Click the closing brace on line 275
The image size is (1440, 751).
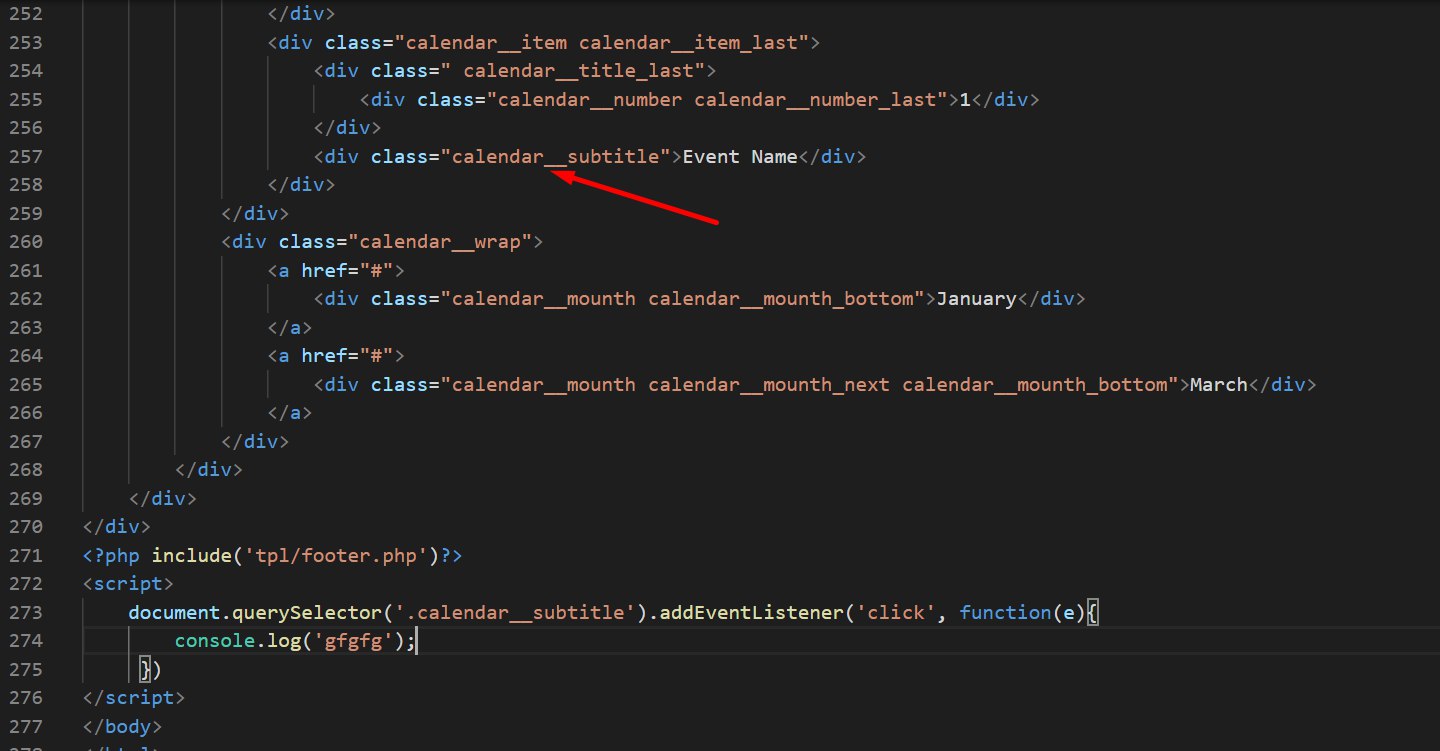(146, 669)
